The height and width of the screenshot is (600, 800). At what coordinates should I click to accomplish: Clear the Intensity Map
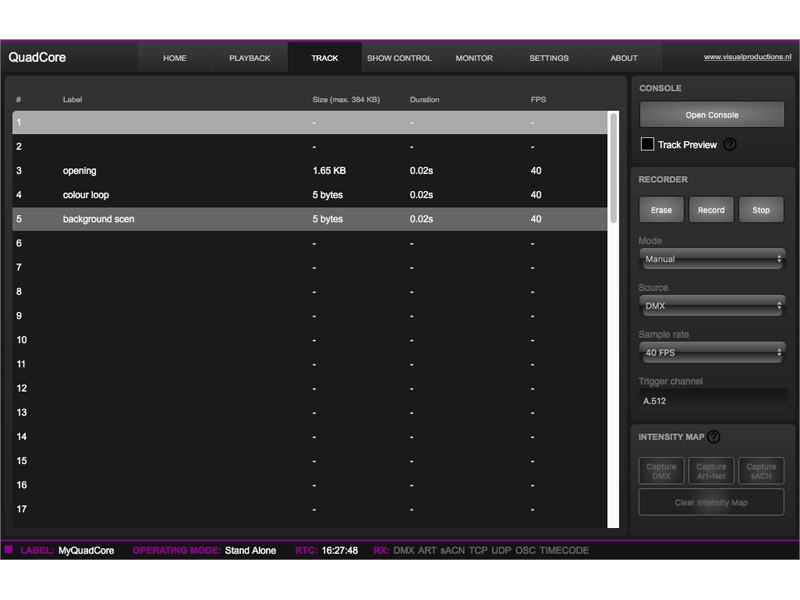click(710, 502)
